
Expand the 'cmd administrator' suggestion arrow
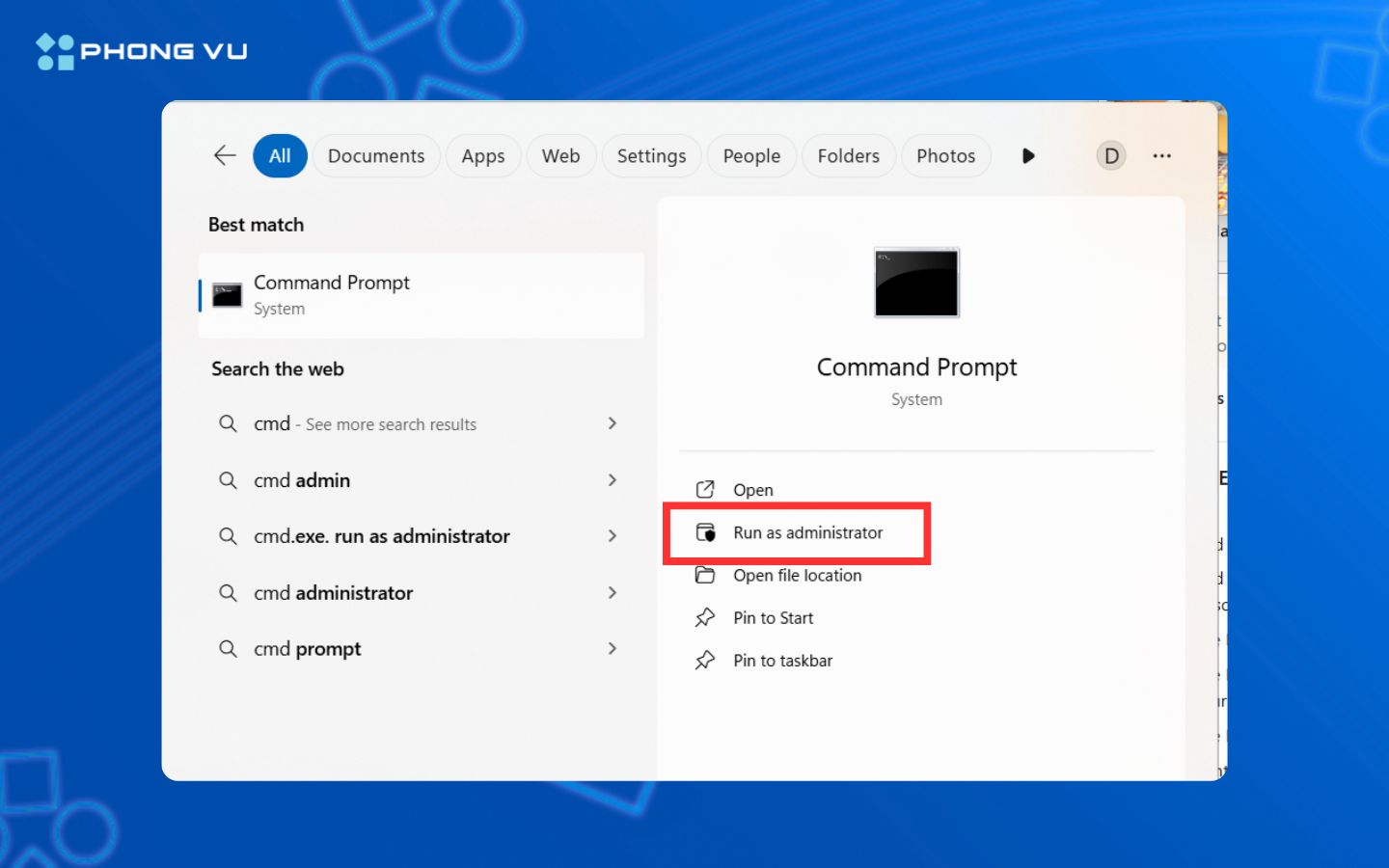613,593
